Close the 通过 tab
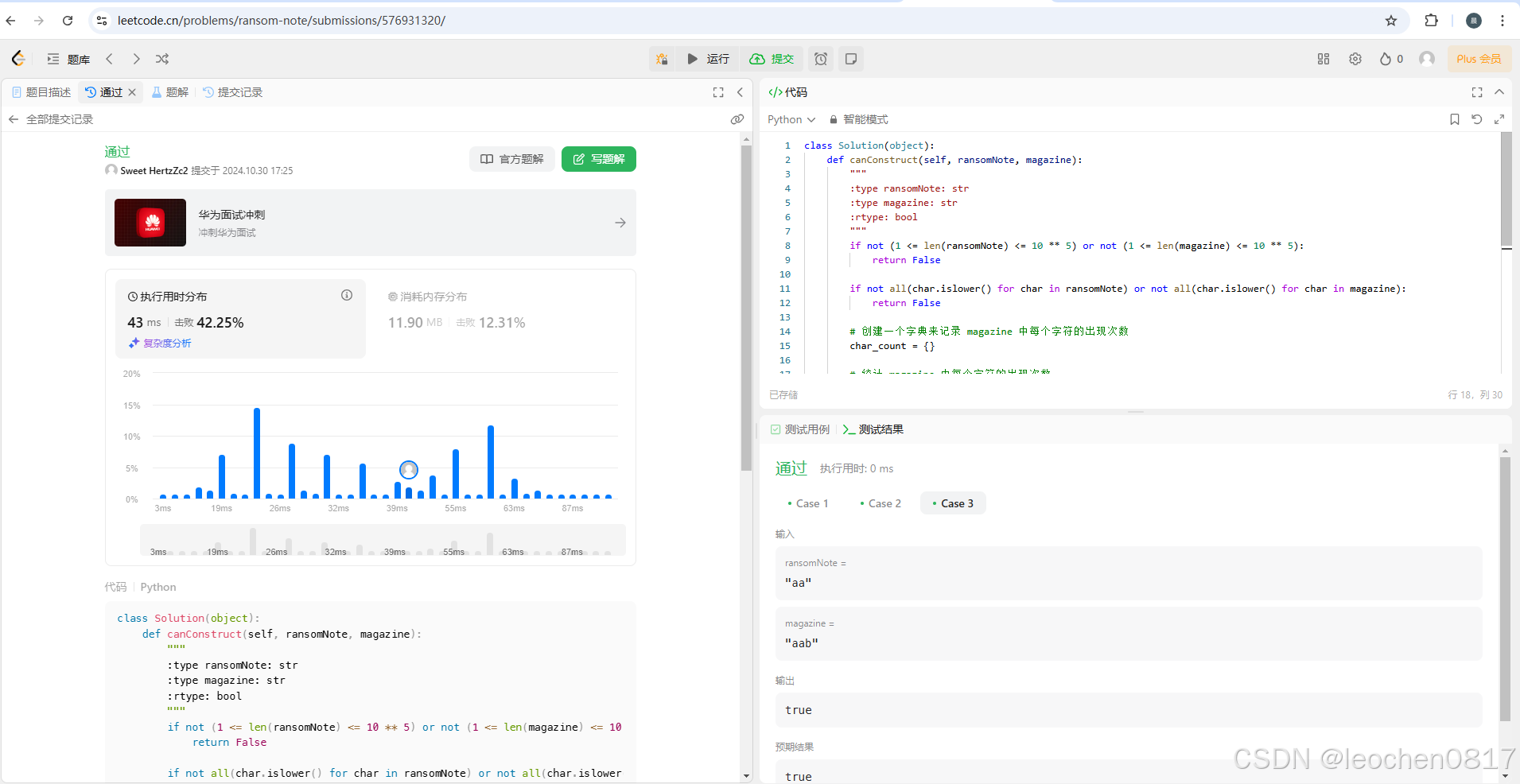Viewport: 1520px width, 784px height. tap(132, 92)
